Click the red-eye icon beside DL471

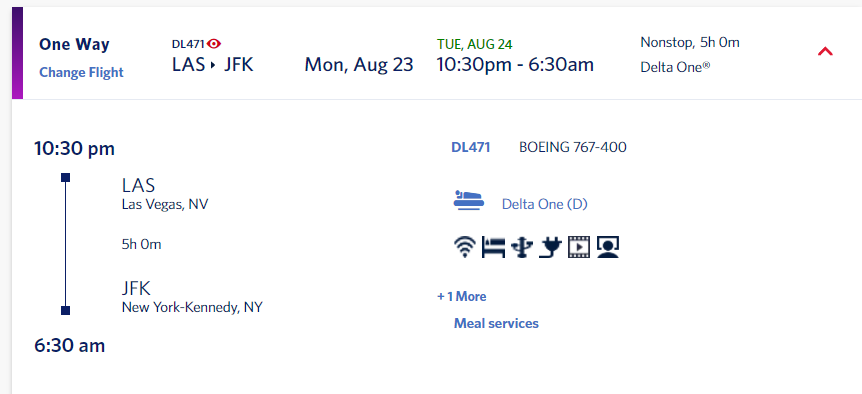click(x=214, y=44)
